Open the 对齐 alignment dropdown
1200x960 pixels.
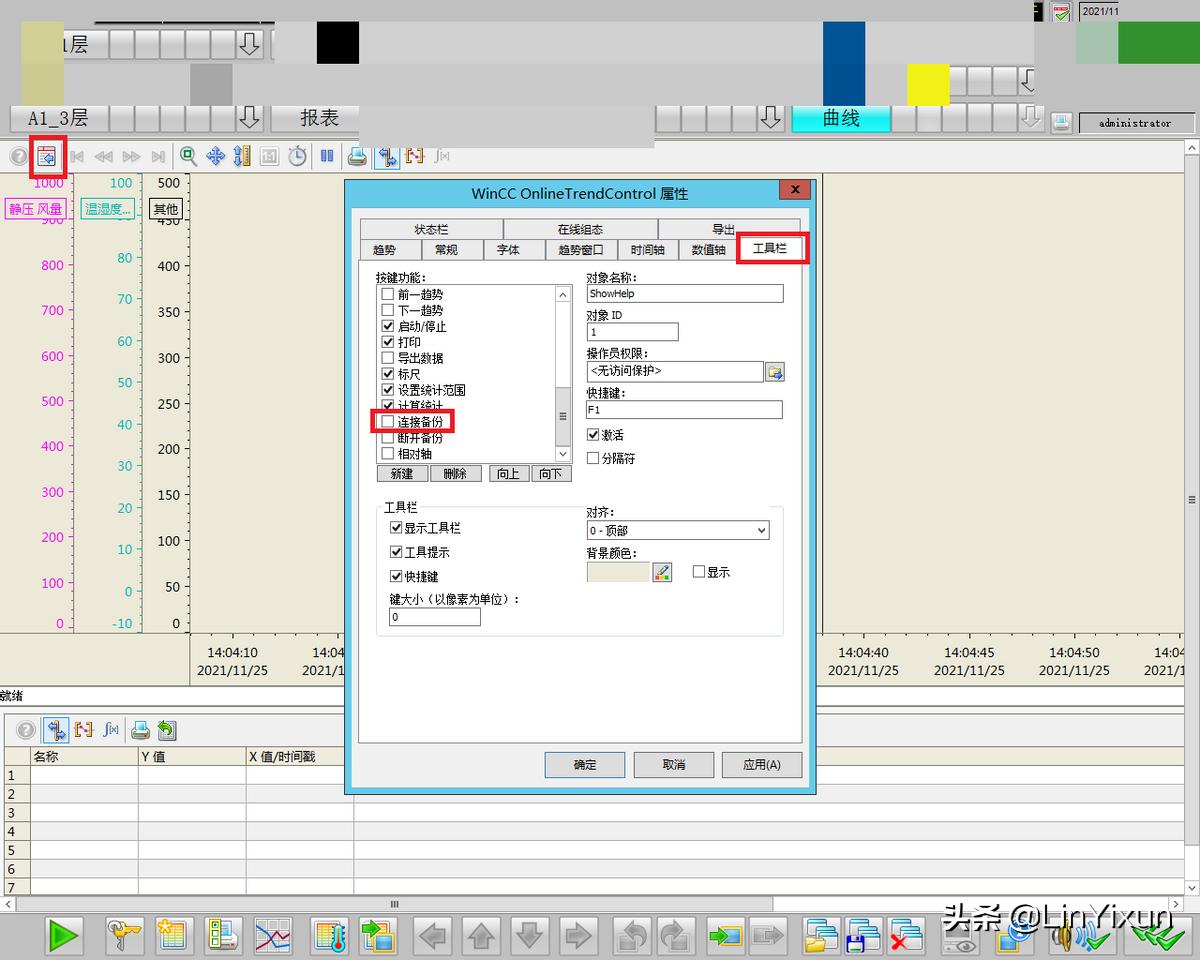click(x=758, y=530)
